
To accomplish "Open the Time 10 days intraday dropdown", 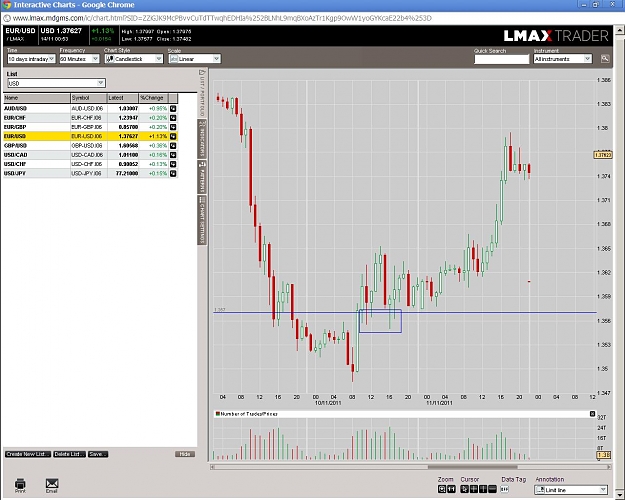I will 31,59.
